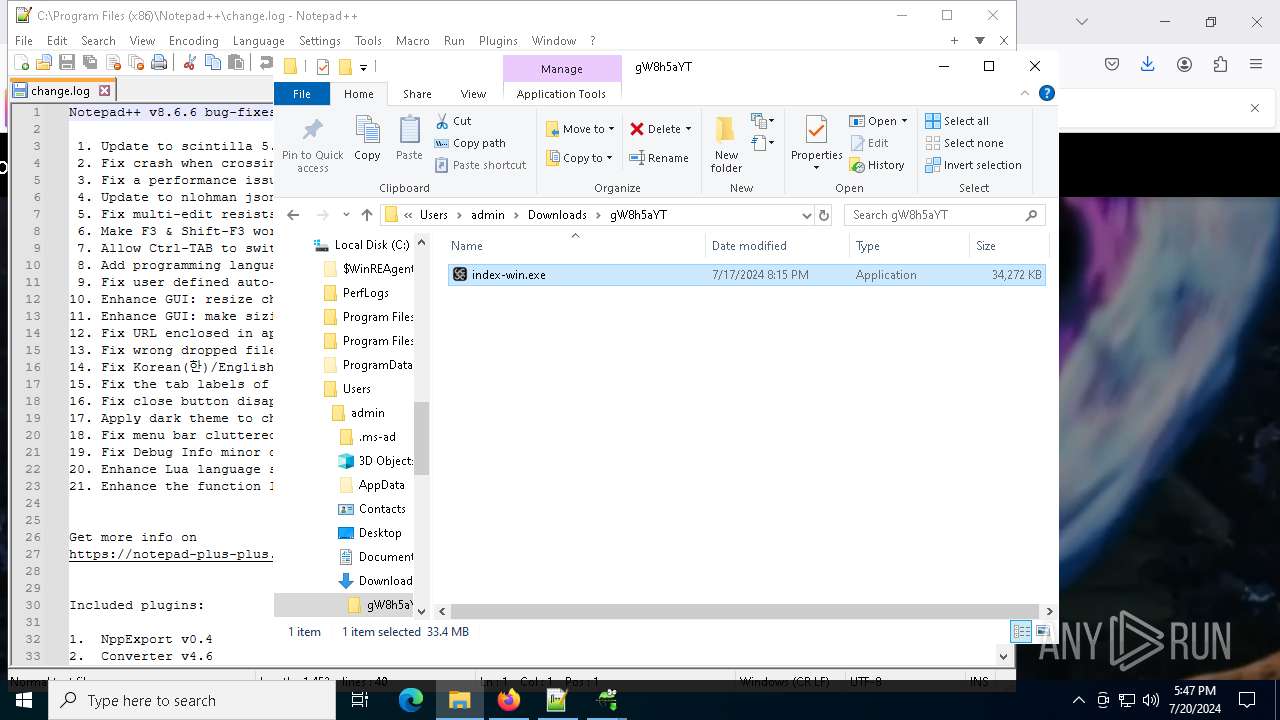Open Customize Quick Access Toolbar dropdown
Image resolution: width=1280 pixels, height=720 pixels.
363,67
